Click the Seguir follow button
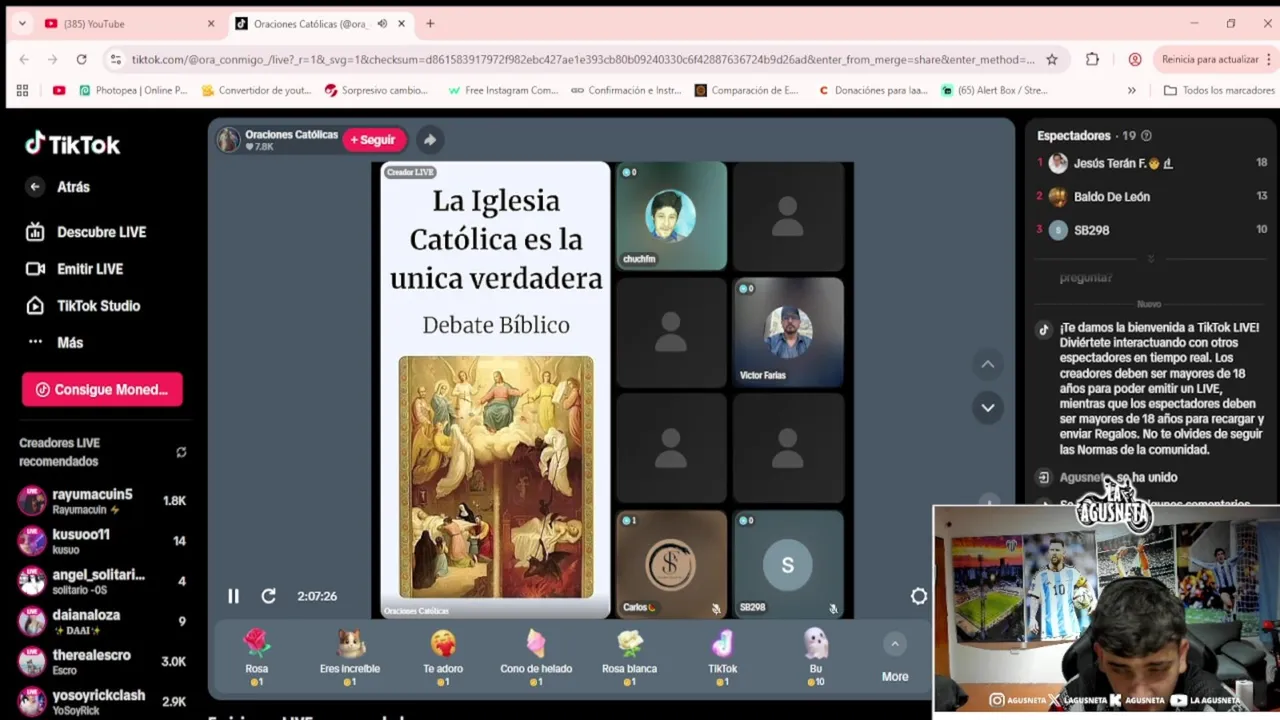The image size is (1280, 720). click(x=373, y=140)
